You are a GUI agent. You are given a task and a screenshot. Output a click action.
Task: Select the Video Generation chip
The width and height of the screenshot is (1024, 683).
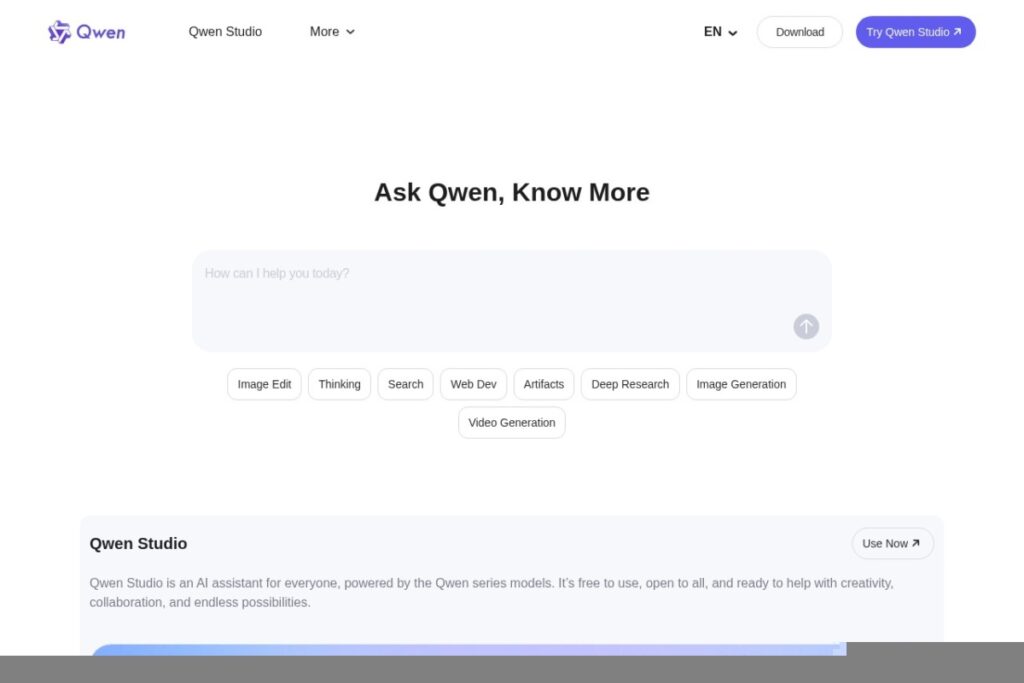coord(512,422)
